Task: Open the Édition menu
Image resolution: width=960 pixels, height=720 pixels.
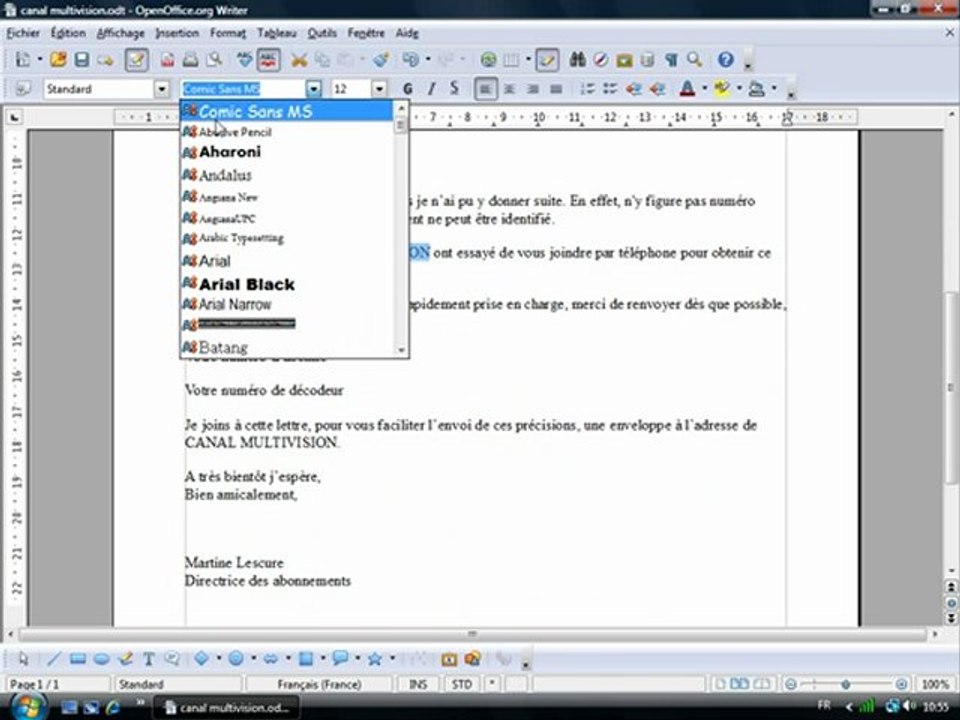Action: [68, 33]
